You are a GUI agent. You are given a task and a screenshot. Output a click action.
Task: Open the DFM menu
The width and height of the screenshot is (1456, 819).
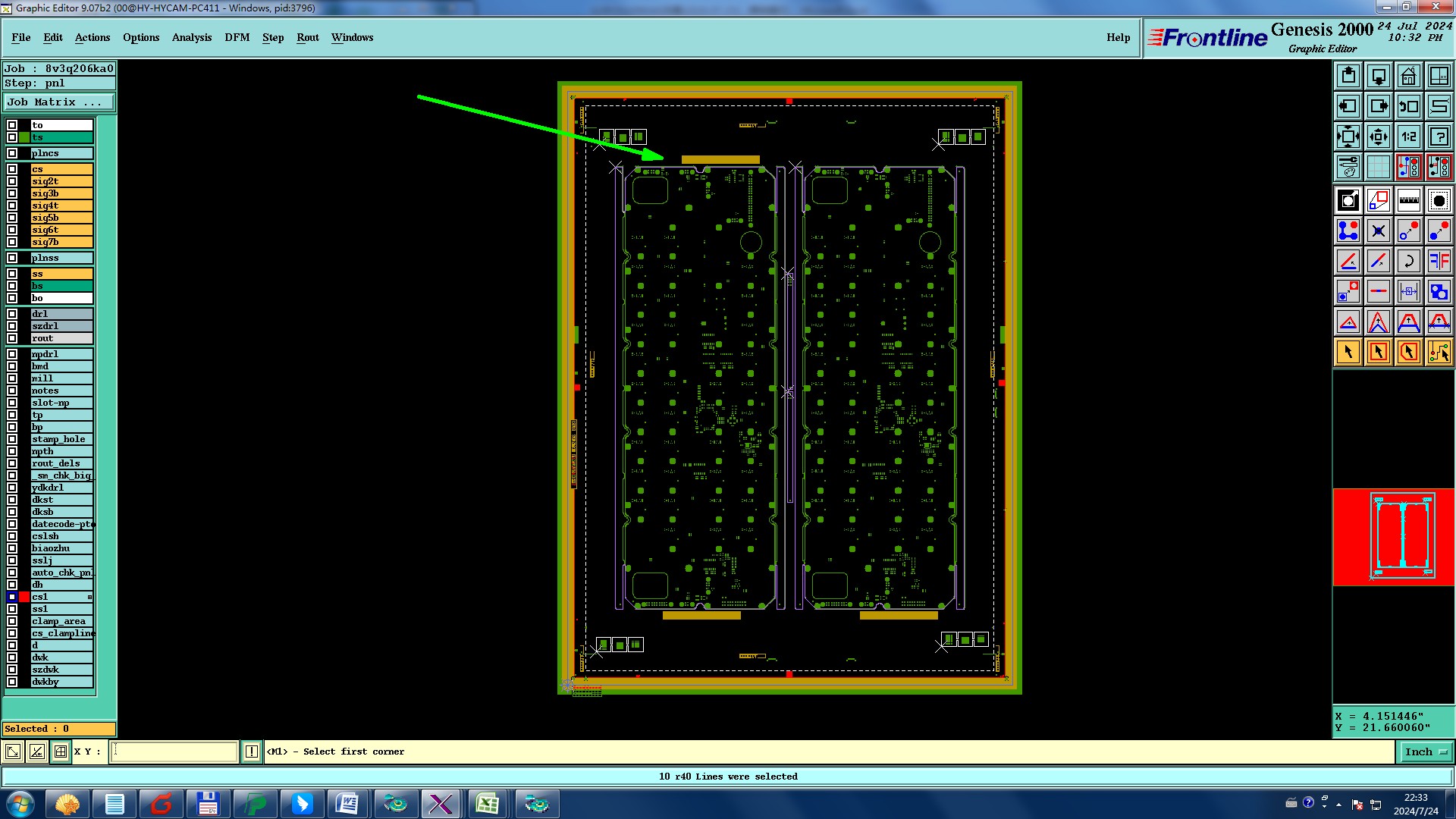click(237, 37)
